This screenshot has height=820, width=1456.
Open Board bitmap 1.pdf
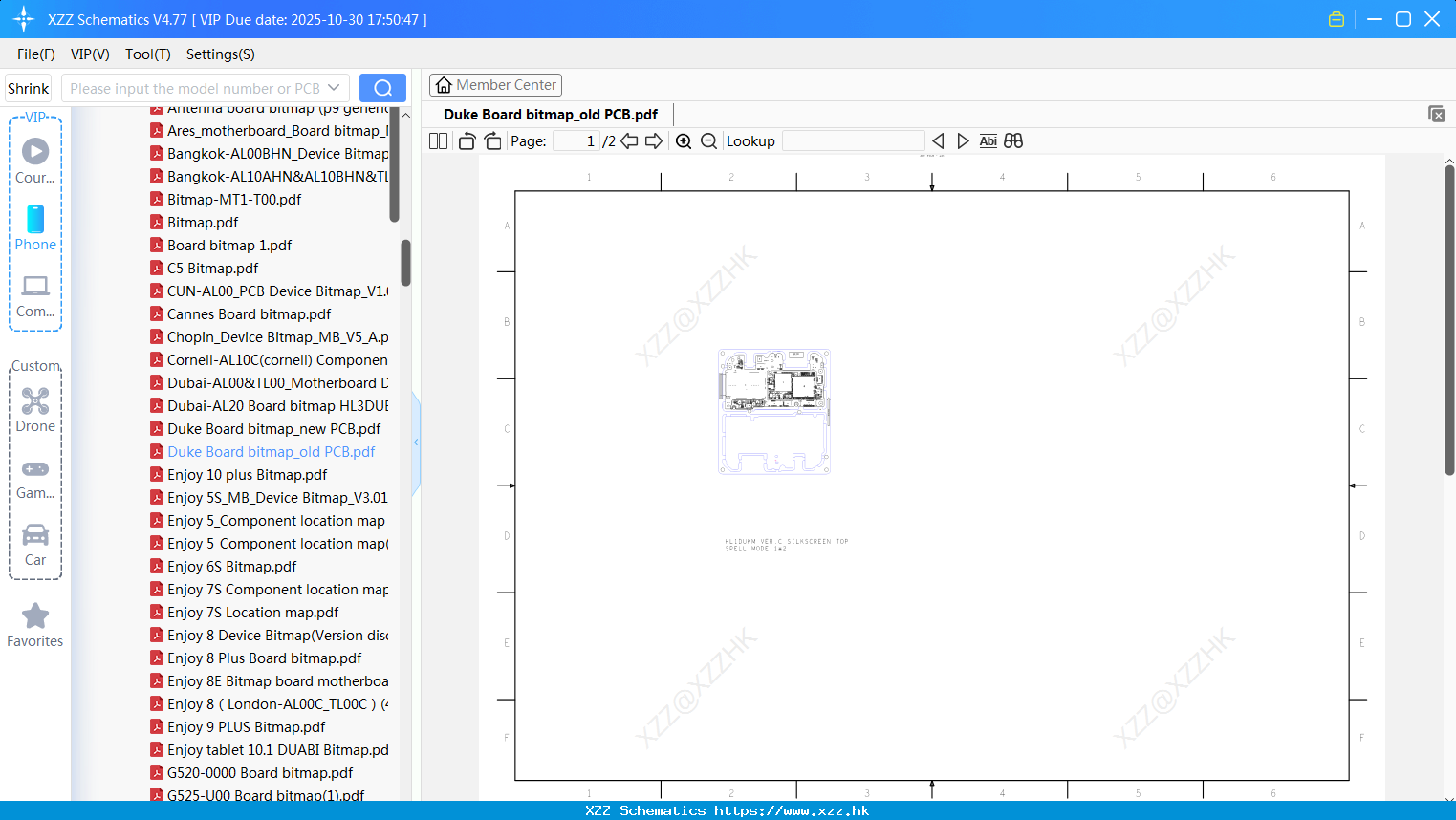pyautogui.click(x=221, y=246)
